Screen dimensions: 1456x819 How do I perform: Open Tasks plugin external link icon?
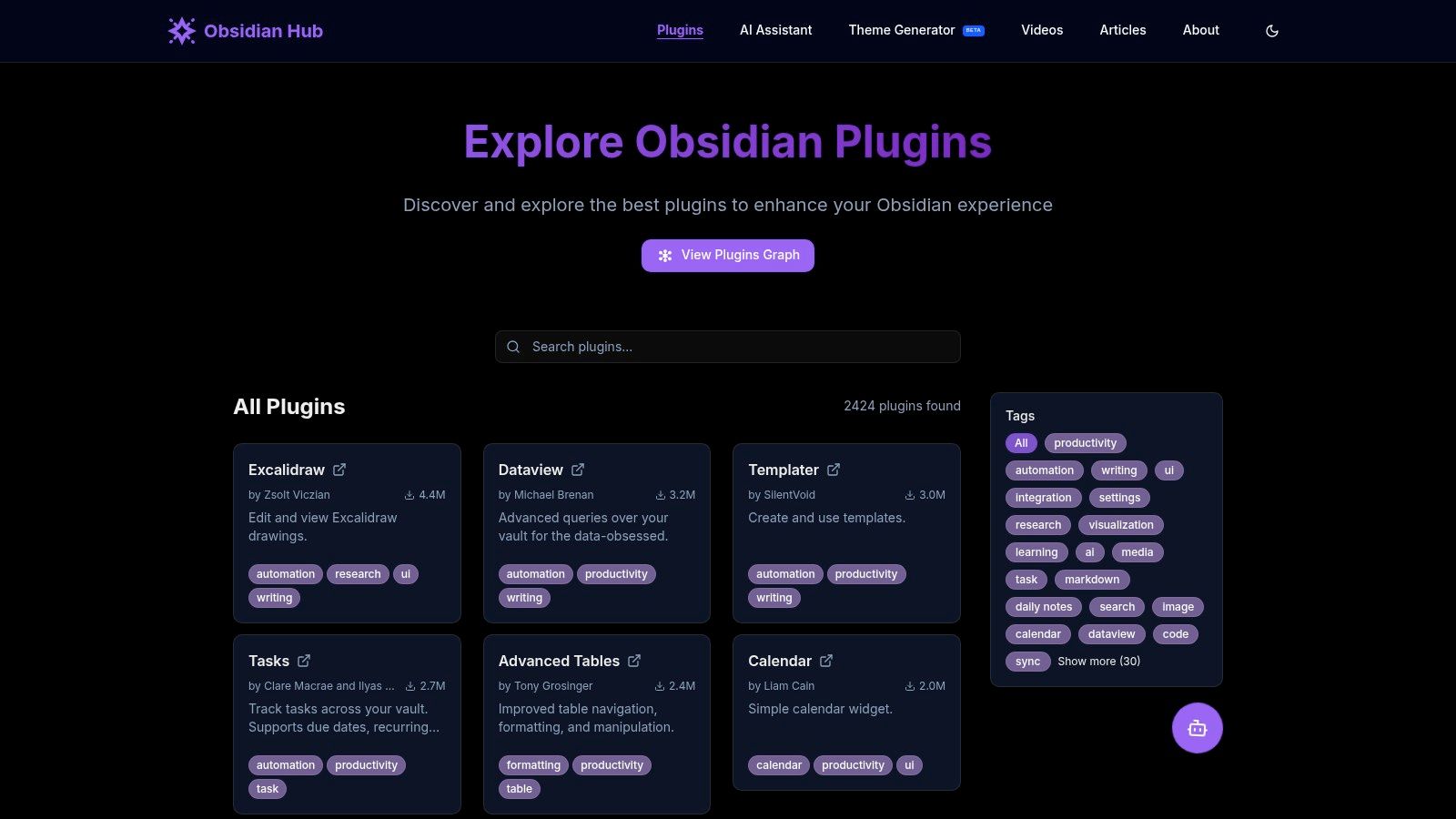[304, 661]
